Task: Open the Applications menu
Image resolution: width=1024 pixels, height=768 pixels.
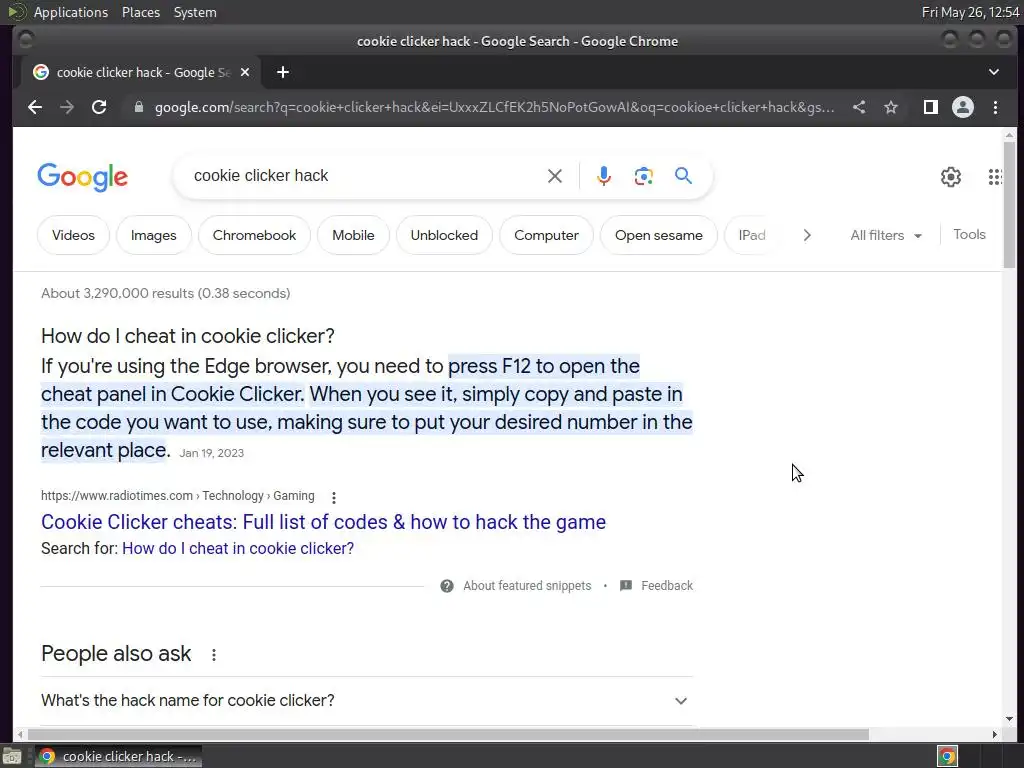Action: [71, 12]
